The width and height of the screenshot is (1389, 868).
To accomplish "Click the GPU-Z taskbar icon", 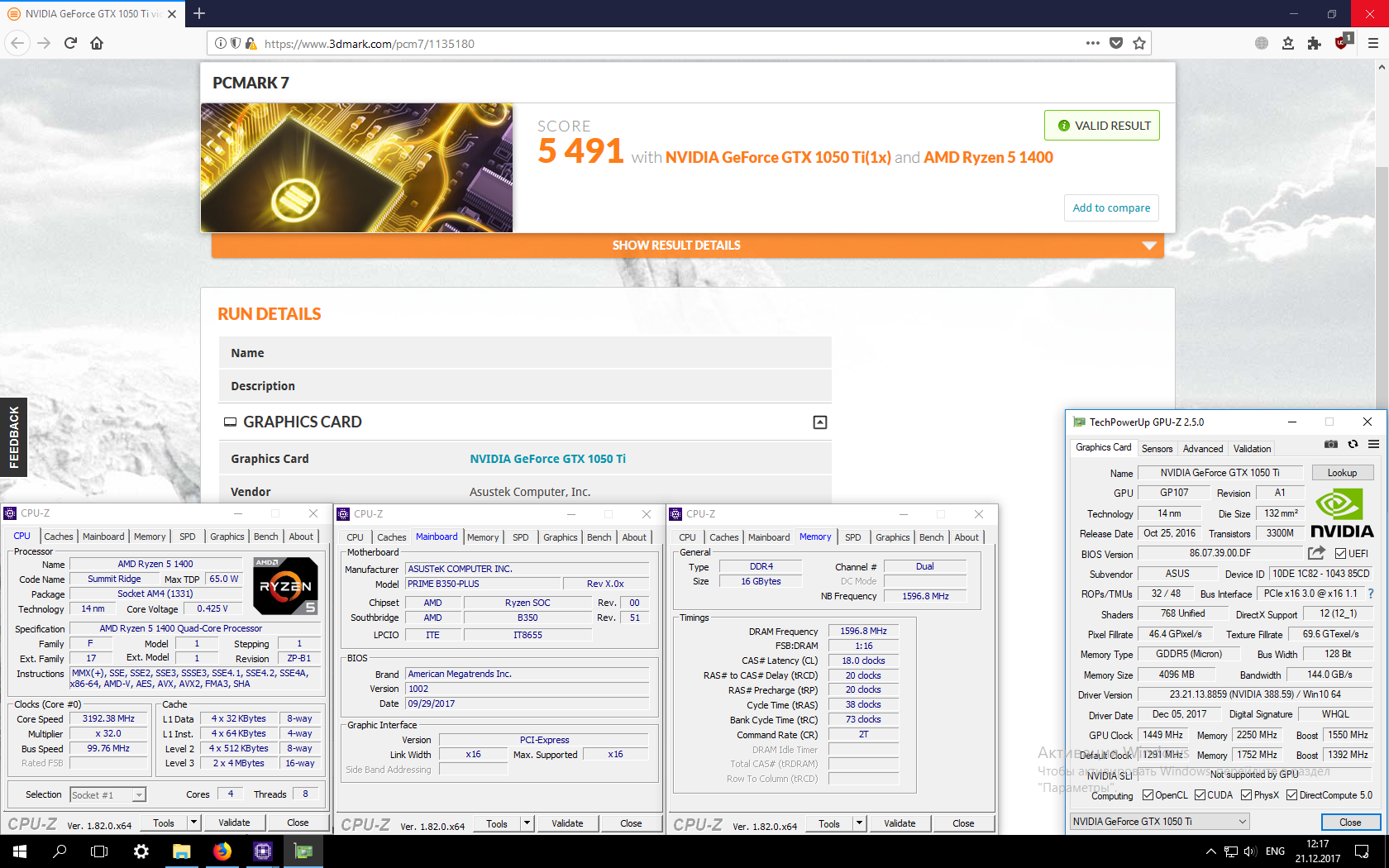I will coord(303,851).
